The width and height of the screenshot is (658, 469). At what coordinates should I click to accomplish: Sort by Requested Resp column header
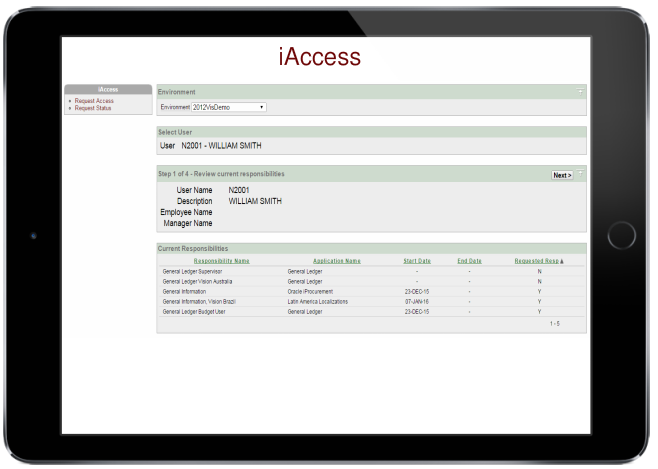point(535,261)
